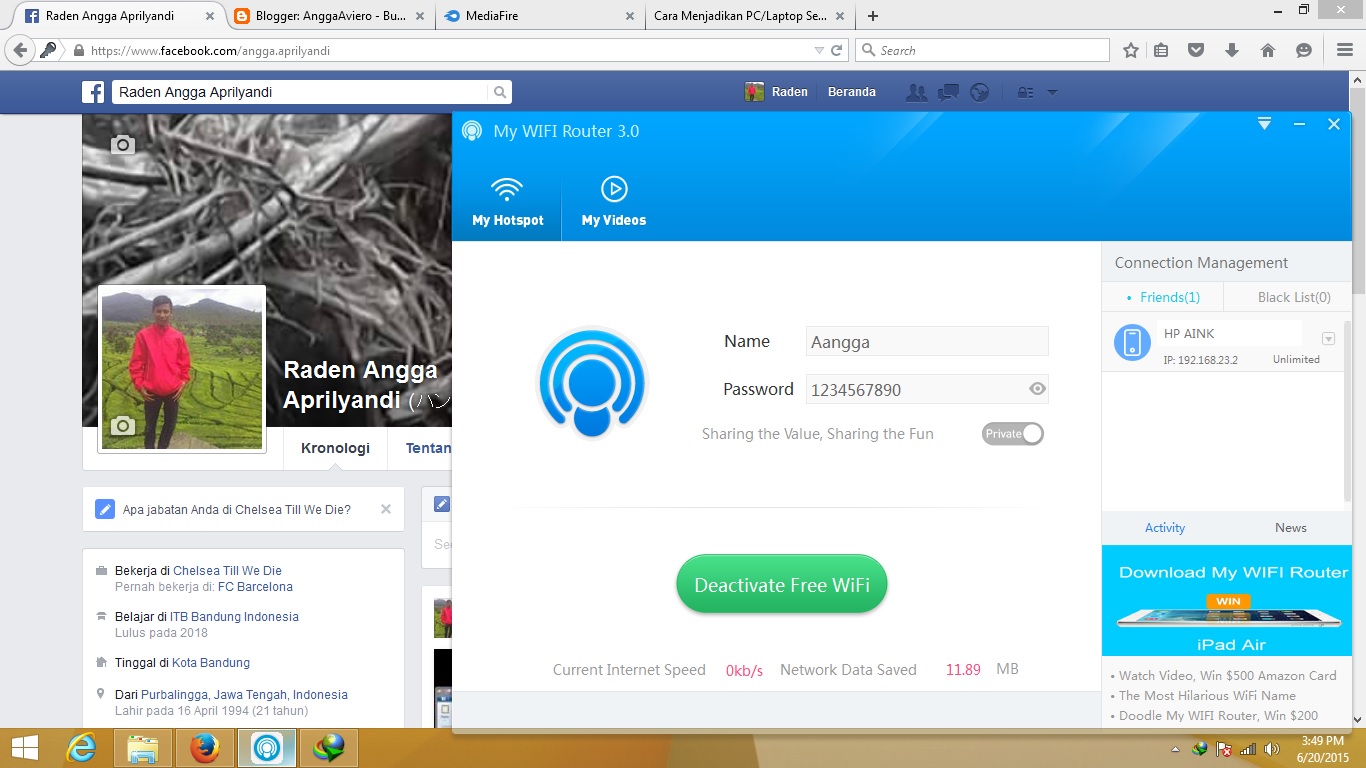Open Doodle My WIFI Router link

pos(1218,715)
